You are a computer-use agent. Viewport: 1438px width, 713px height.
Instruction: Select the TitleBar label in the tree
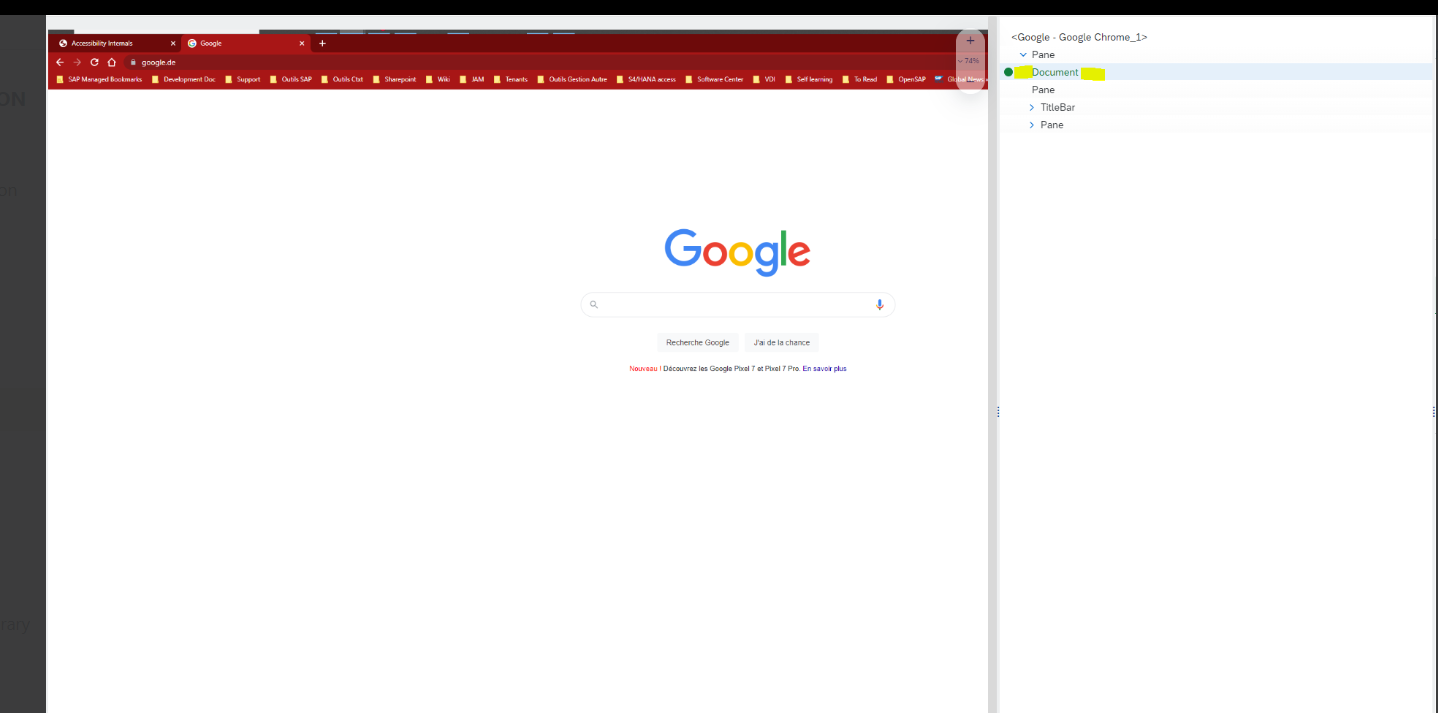1058,107
